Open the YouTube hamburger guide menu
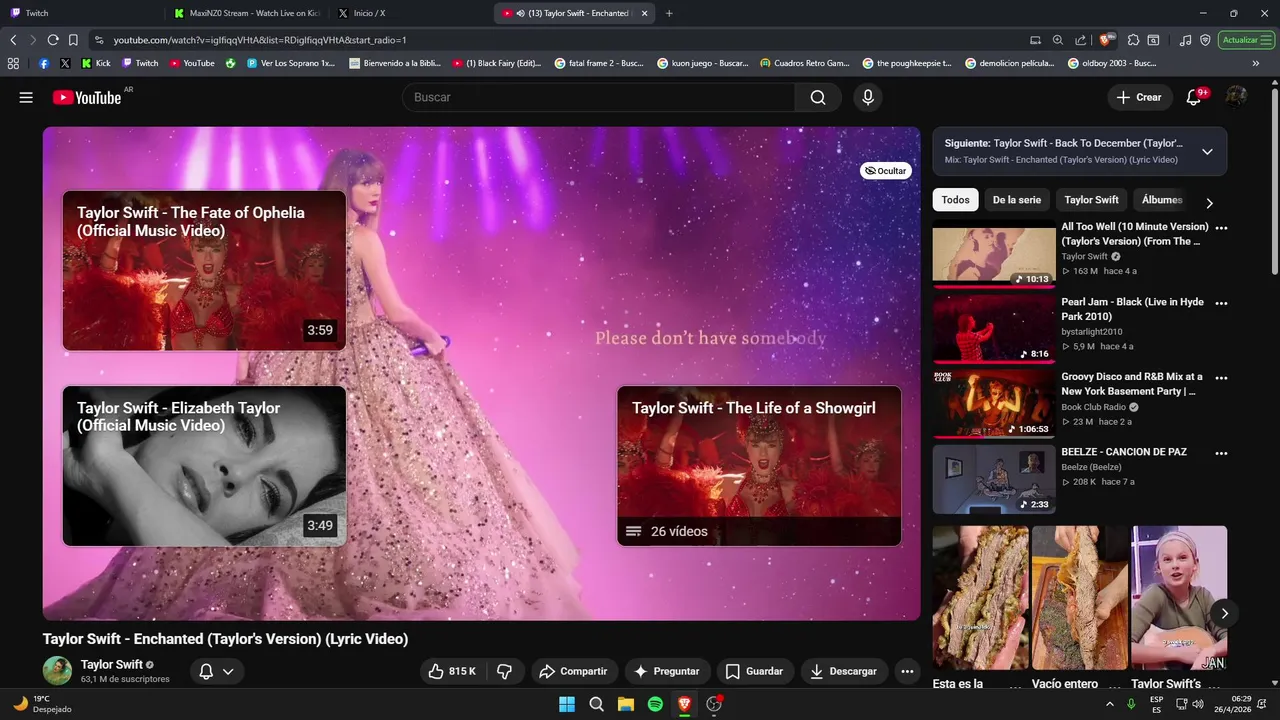 (26, 97)
